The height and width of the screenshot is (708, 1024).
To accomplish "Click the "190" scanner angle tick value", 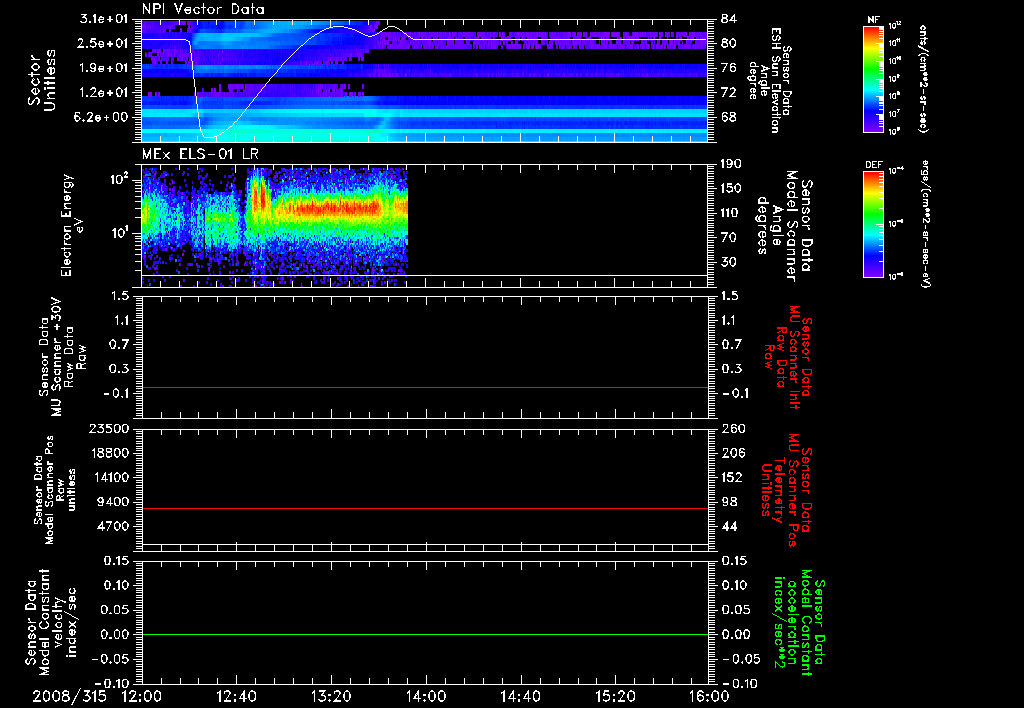I will click(x=733, y=164).
